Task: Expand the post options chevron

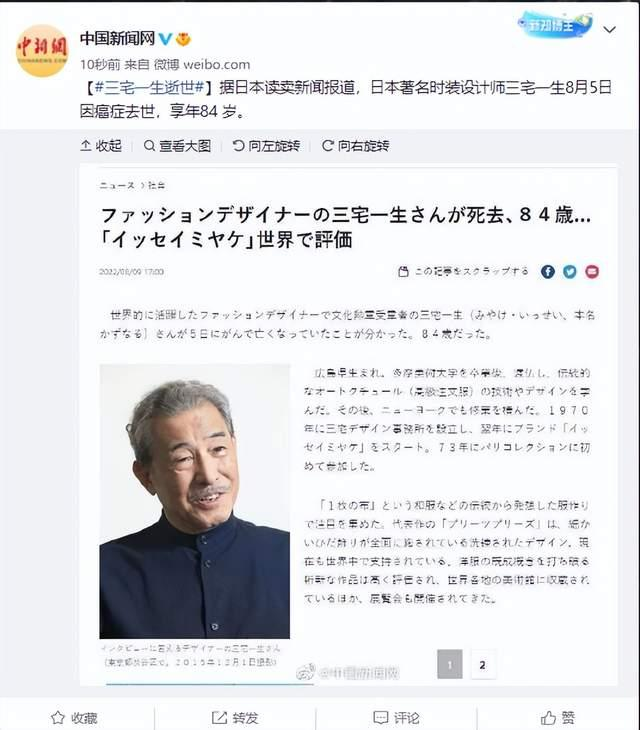Action: [609, 30]
